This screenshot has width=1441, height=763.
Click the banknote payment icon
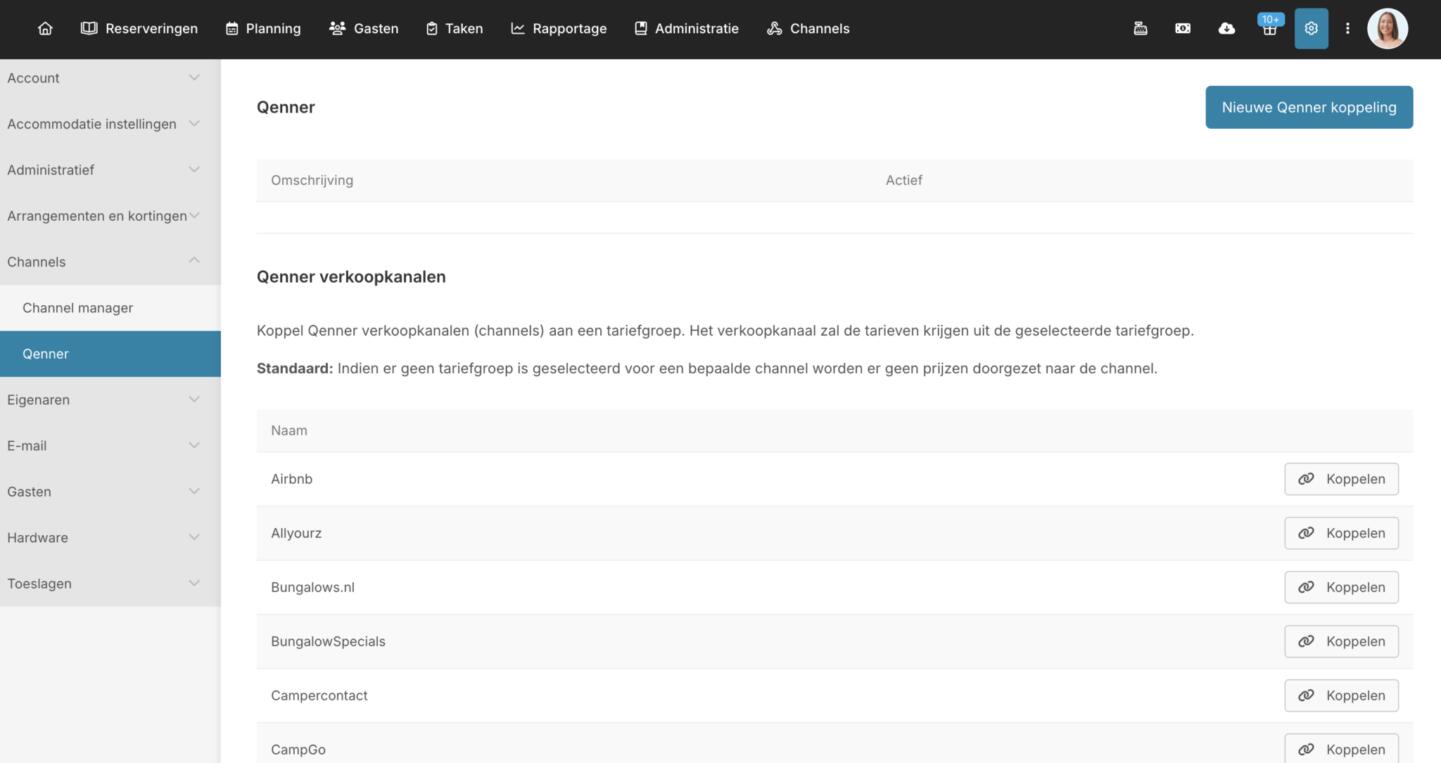click(1183, 29)
